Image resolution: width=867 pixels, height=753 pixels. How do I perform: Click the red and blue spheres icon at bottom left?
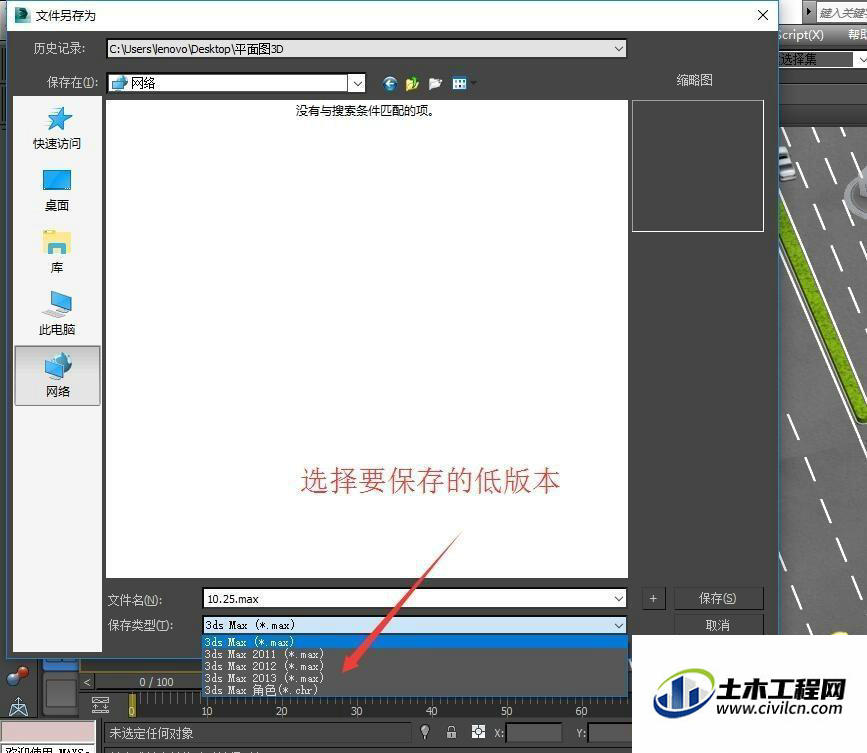pyautogui.click(x=18, y=676)
